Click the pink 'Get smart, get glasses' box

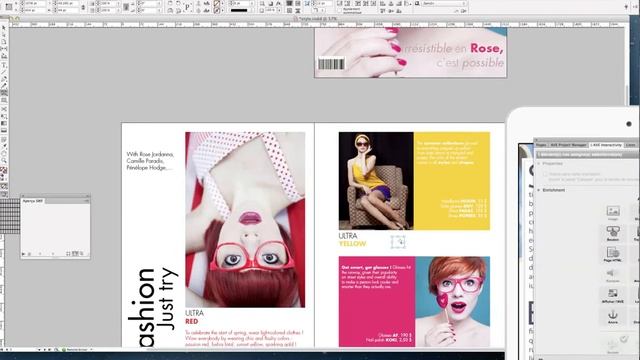coord(377,302)
